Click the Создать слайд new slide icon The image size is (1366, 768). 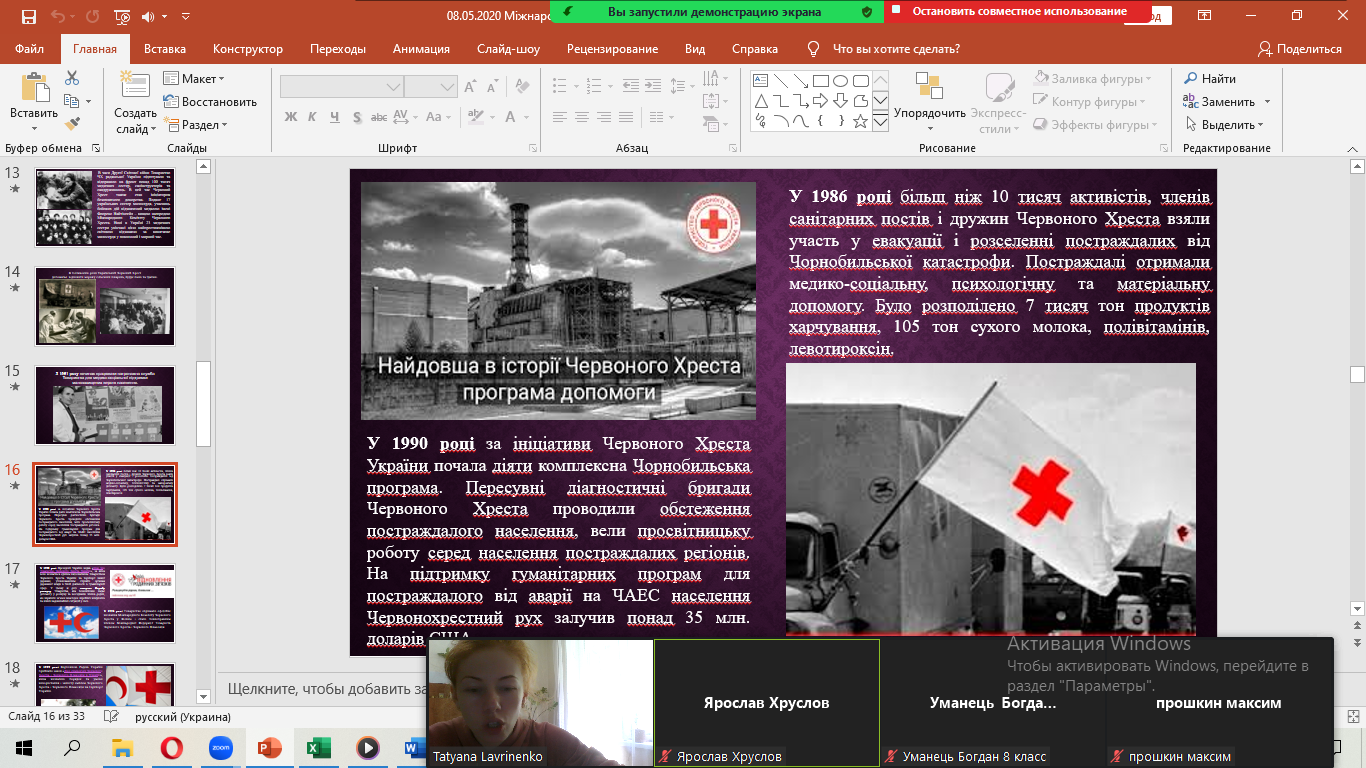click(x=134, y=86)
